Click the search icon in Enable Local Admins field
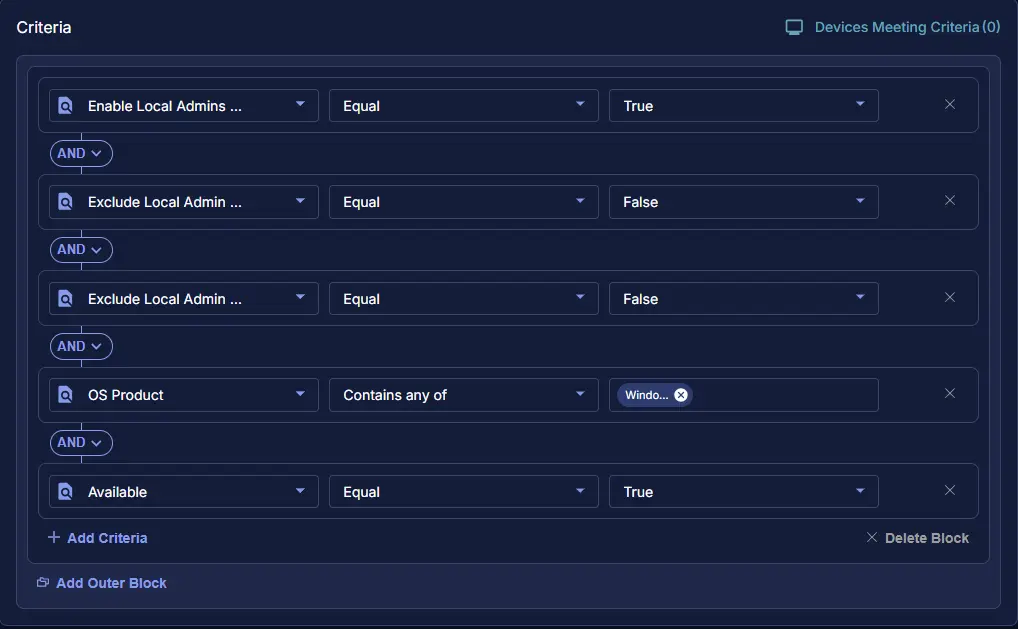This screenshot has height=629, width=1018. pos(66,106)
